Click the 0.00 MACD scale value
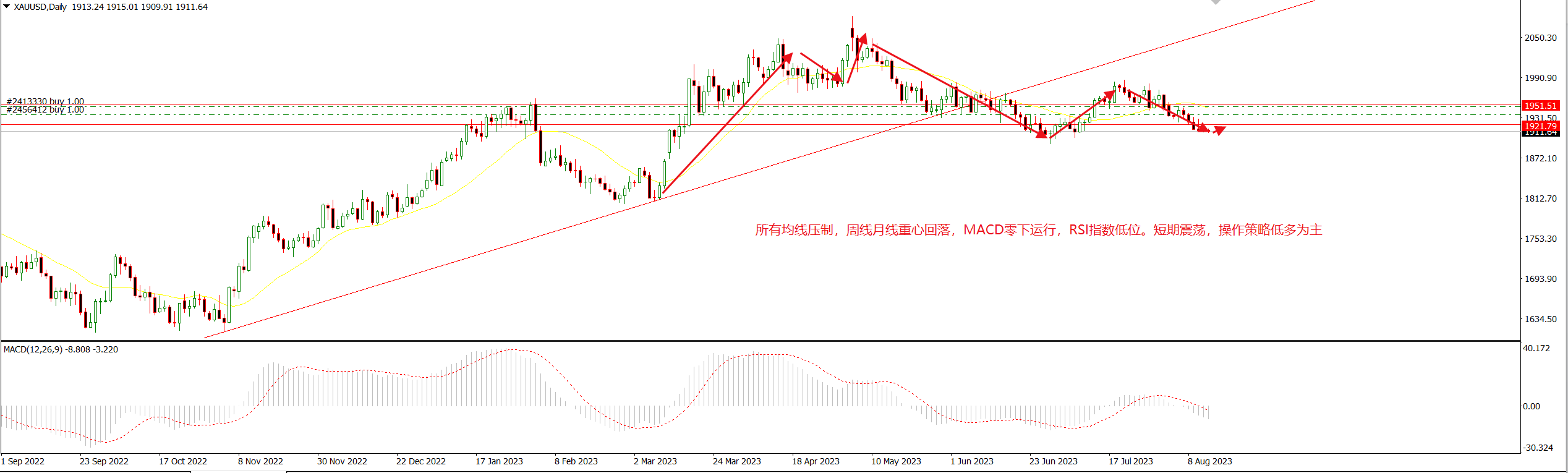The image size is (1568, 473). coord(1532,406)
